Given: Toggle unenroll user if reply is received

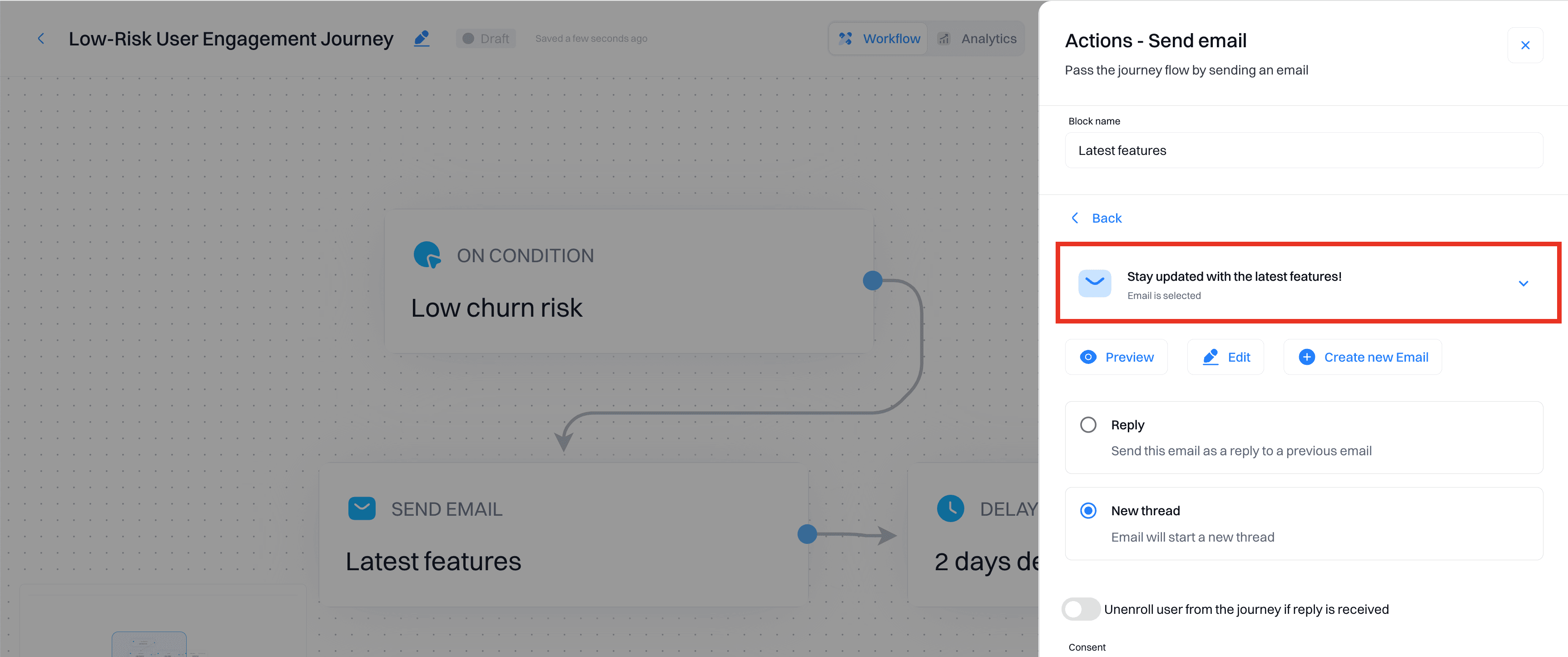Looking at the screenshot, I should [1081, 609].
